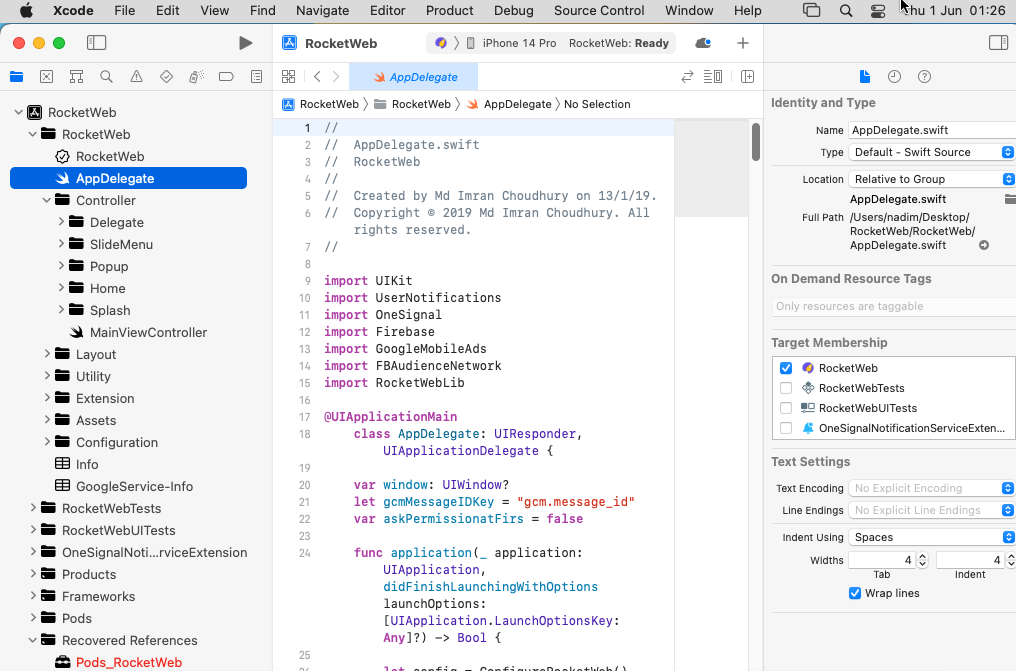Open the Source Control menu
Screen dimensions: 1016x671
599,10
